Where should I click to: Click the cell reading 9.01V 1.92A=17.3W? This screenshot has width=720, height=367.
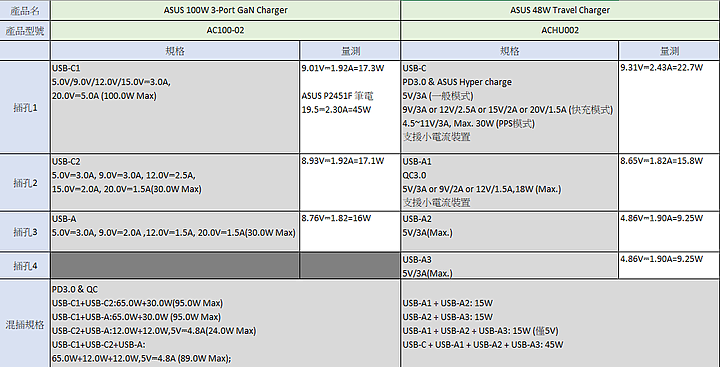[350, 107]
